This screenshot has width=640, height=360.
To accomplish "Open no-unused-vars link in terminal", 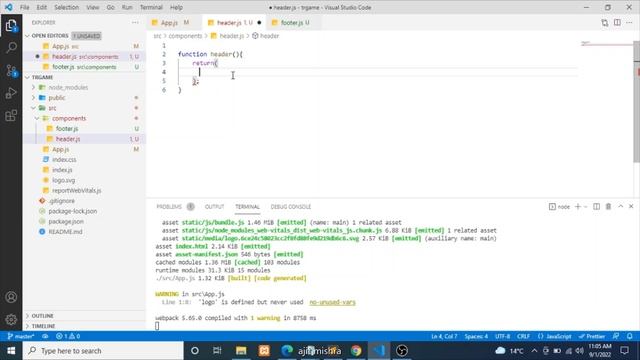I will pyautogui.click(x=332, y=302).
